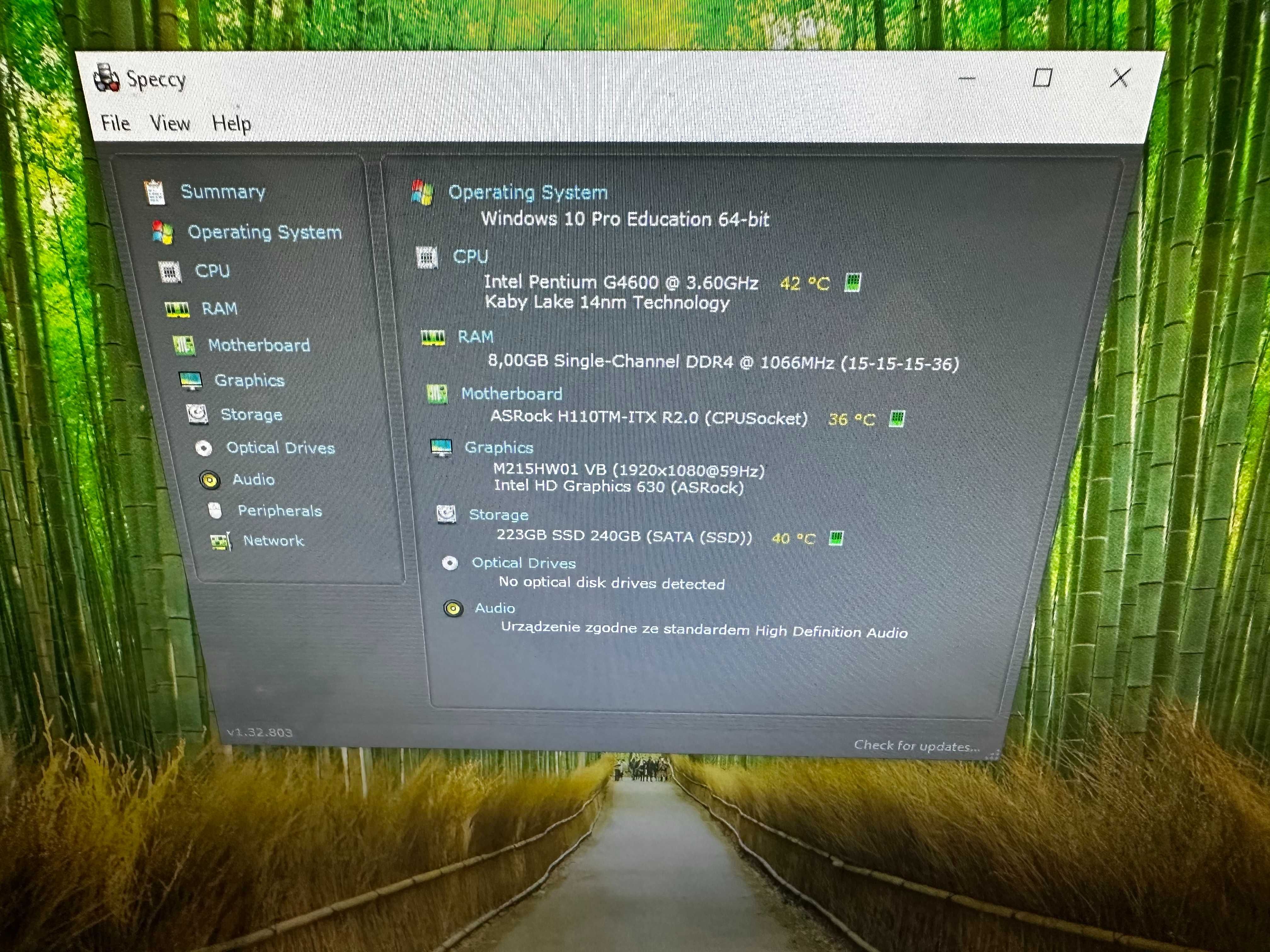1270x952 pixels.
Task: Open the Help menu
Action: 232,124
